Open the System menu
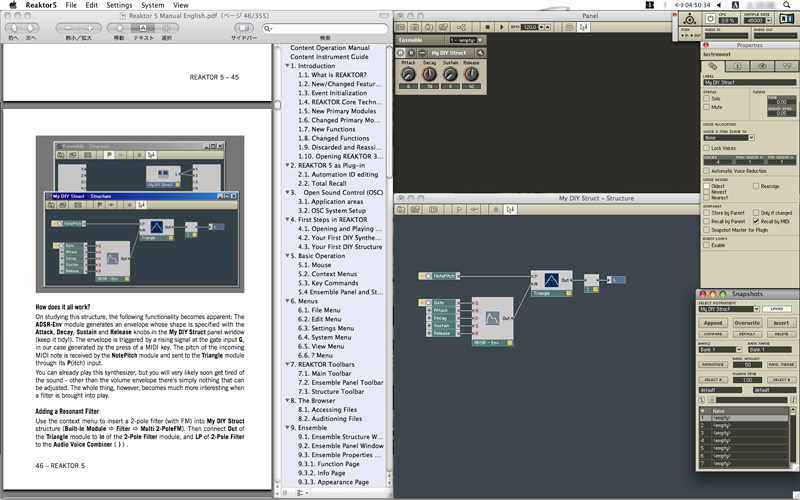Screen dimensions: 800x500 tap(153, 5)
